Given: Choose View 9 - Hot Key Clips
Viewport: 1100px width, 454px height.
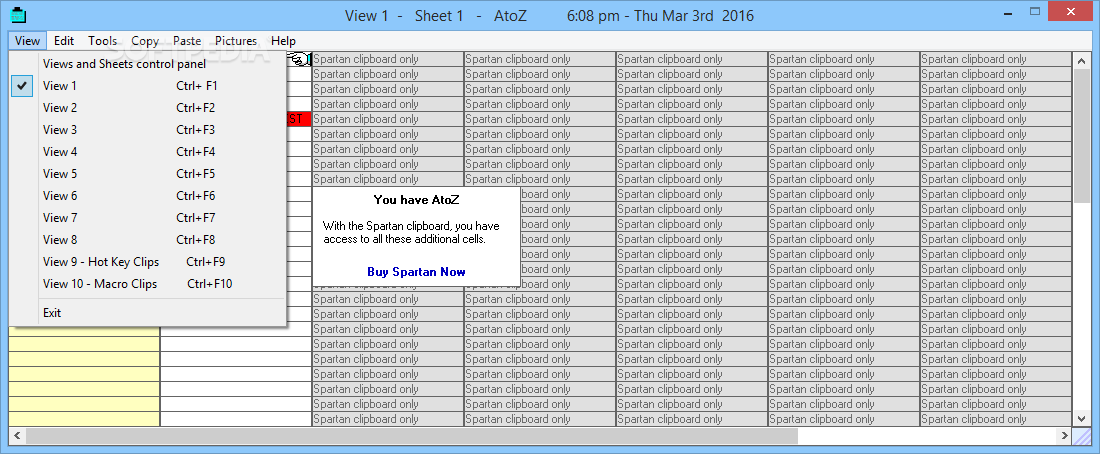Looking at the screenshot, I should point(148,262).
